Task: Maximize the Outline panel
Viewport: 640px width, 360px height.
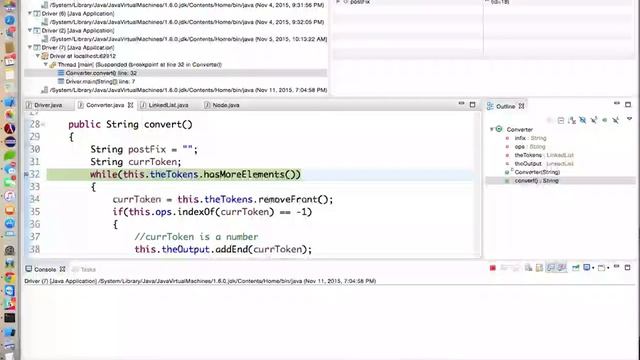Action: coord(628,104)
